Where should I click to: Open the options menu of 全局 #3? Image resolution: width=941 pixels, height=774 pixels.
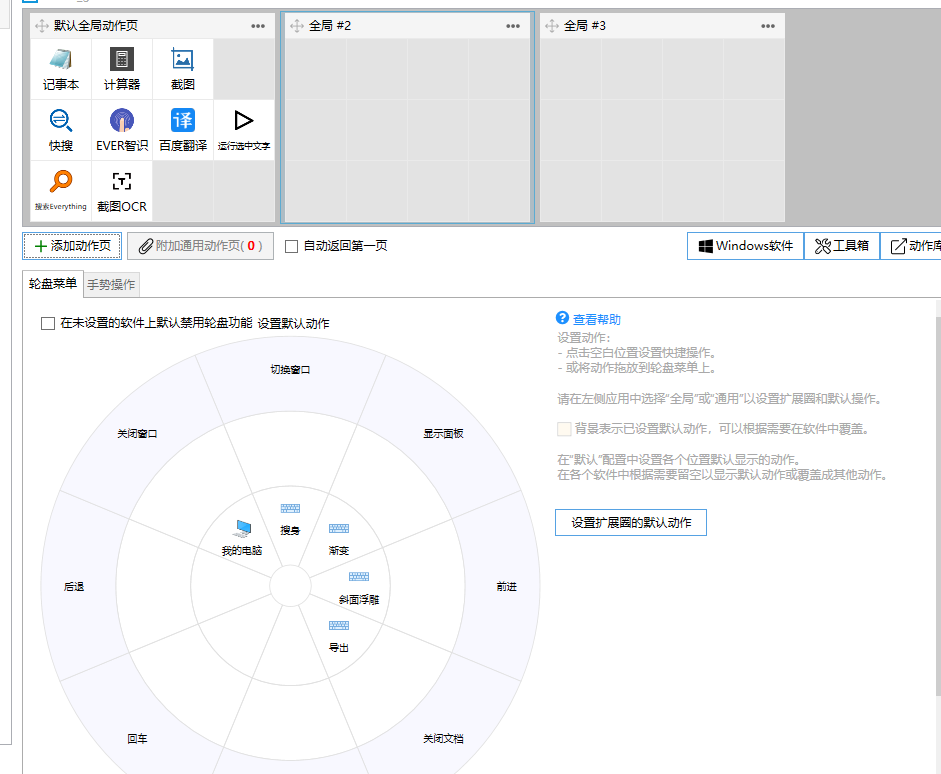tap(768, 26)
